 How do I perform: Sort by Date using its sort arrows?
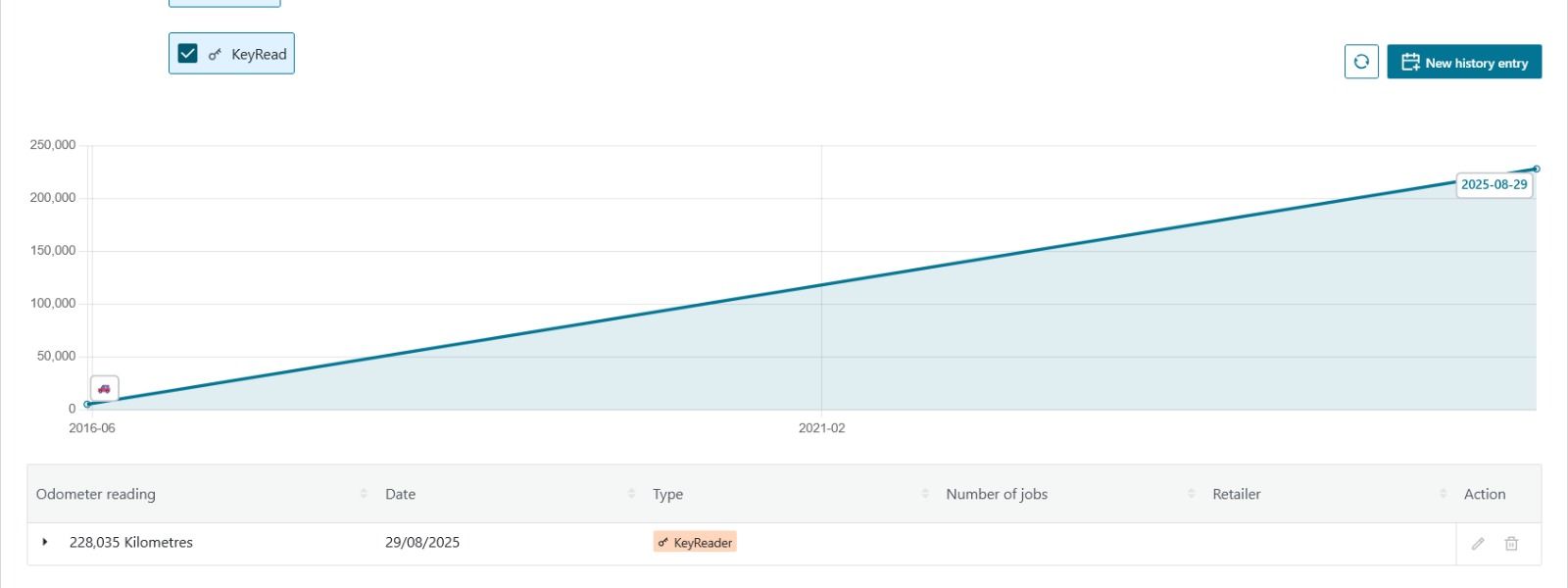(x=631, y=494)
